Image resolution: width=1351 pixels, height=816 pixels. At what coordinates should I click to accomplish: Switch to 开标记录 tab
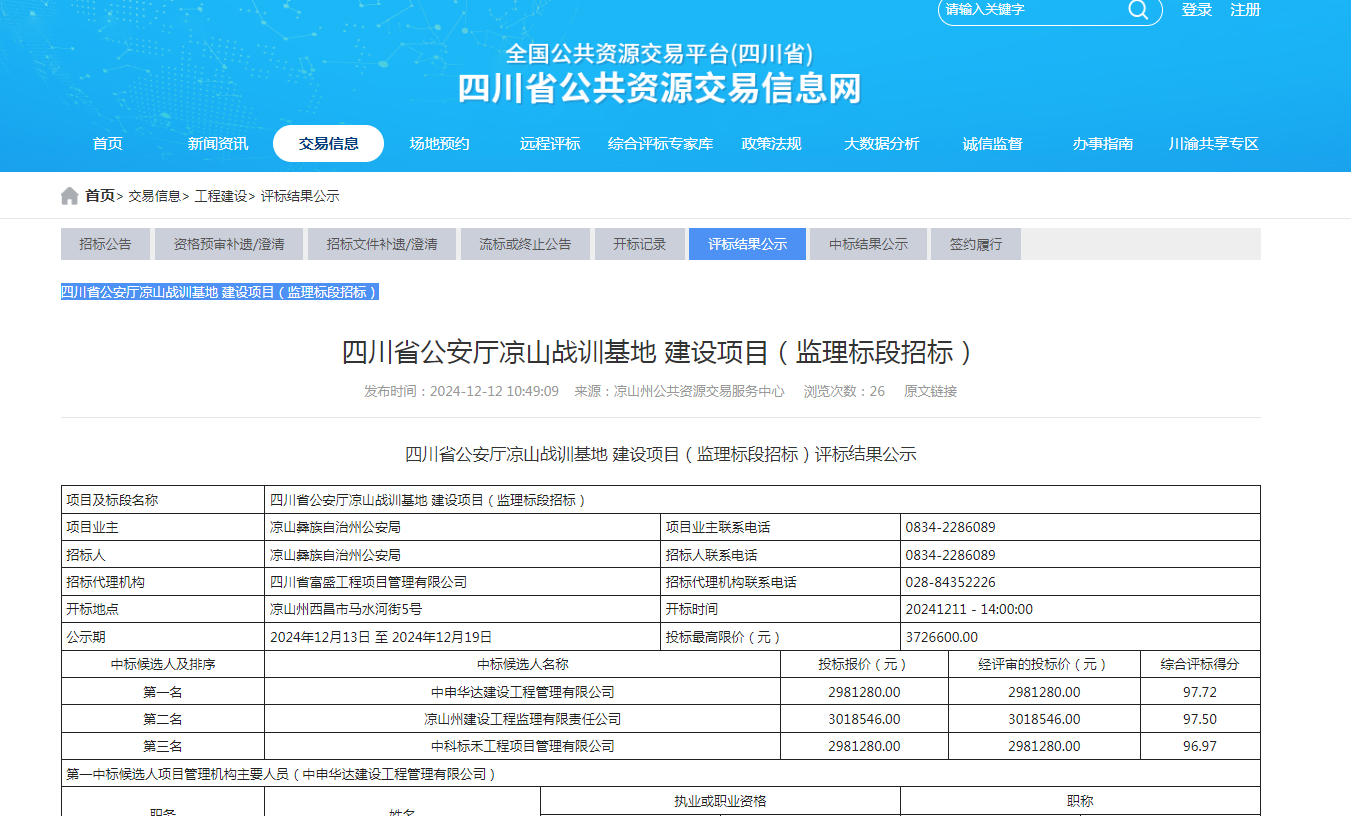[639, 244]
